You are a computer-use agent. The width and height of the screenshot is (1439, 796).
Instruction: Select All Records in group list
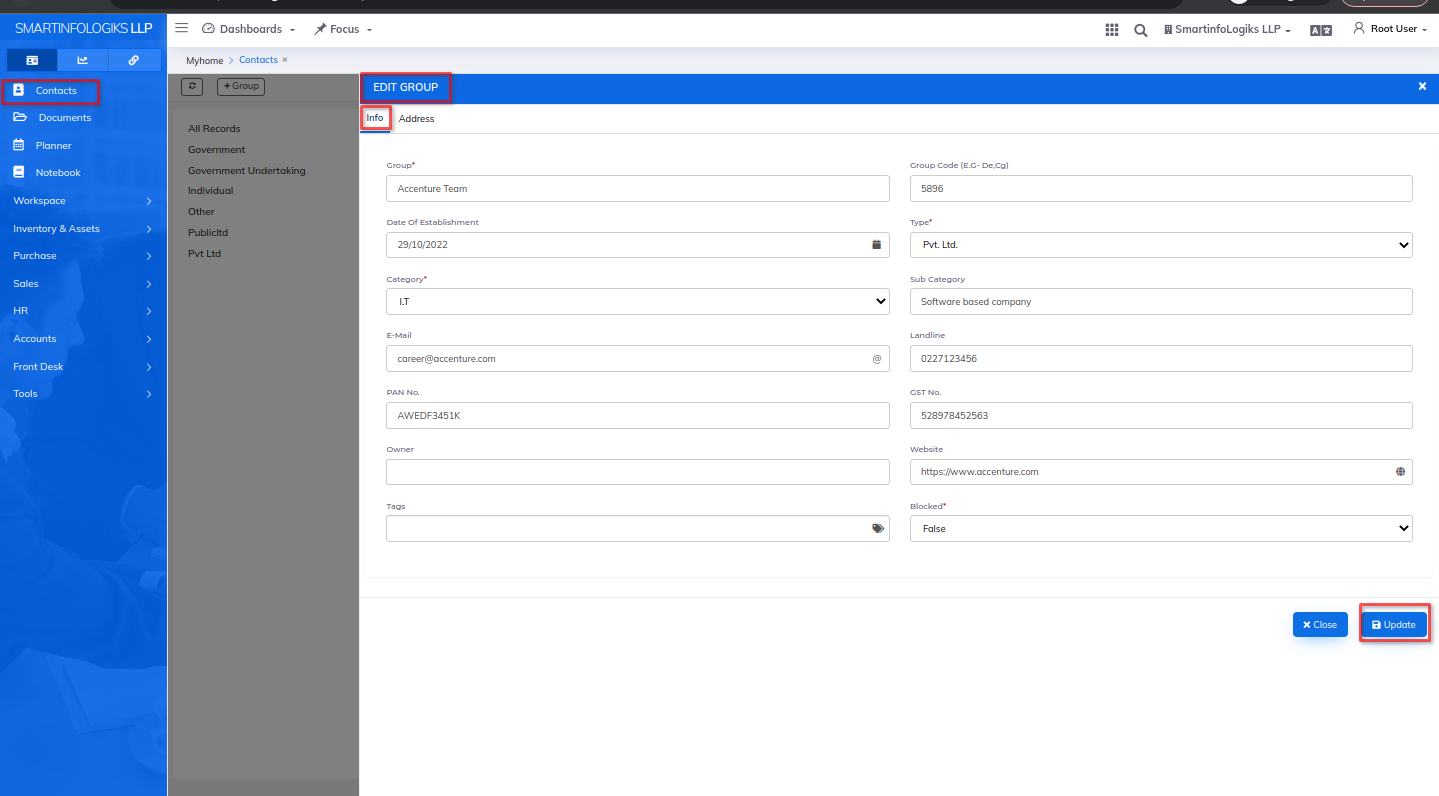point(214,129)
